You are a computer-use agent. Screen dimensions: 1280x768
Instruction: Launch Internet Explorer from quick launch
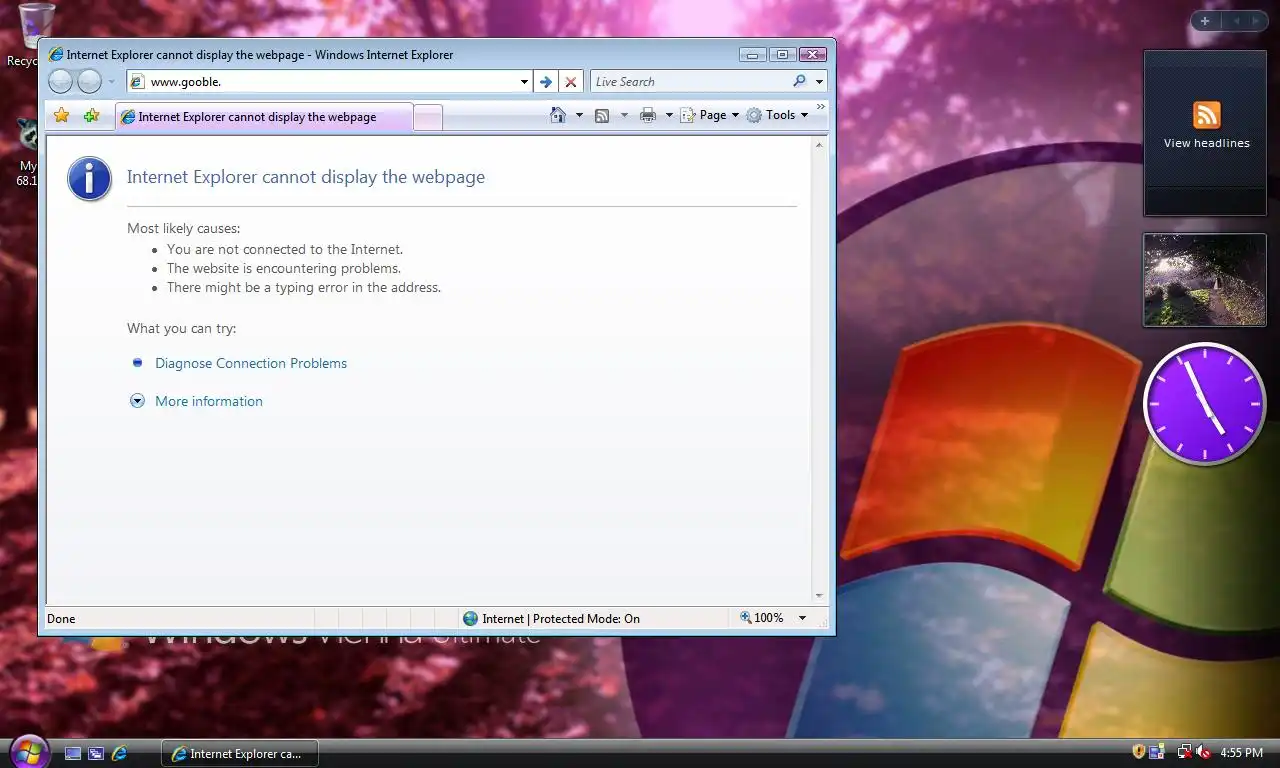tap(120, 753)
